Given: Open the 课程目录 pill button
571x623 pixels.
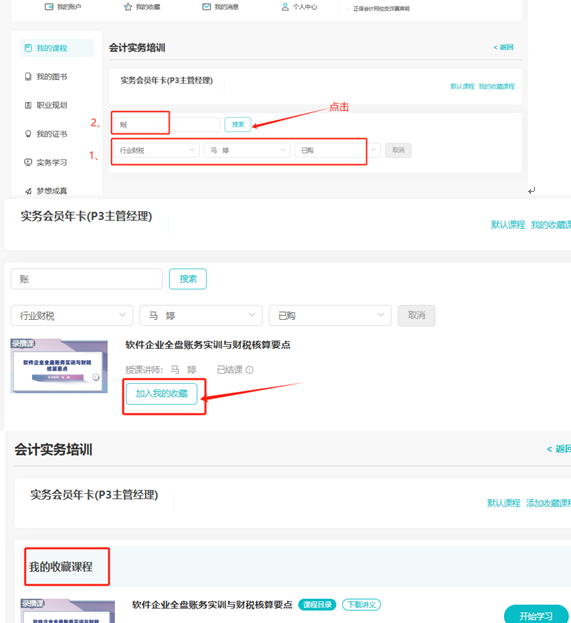Looking at the screenshot, I should click(x=317, y=605).
